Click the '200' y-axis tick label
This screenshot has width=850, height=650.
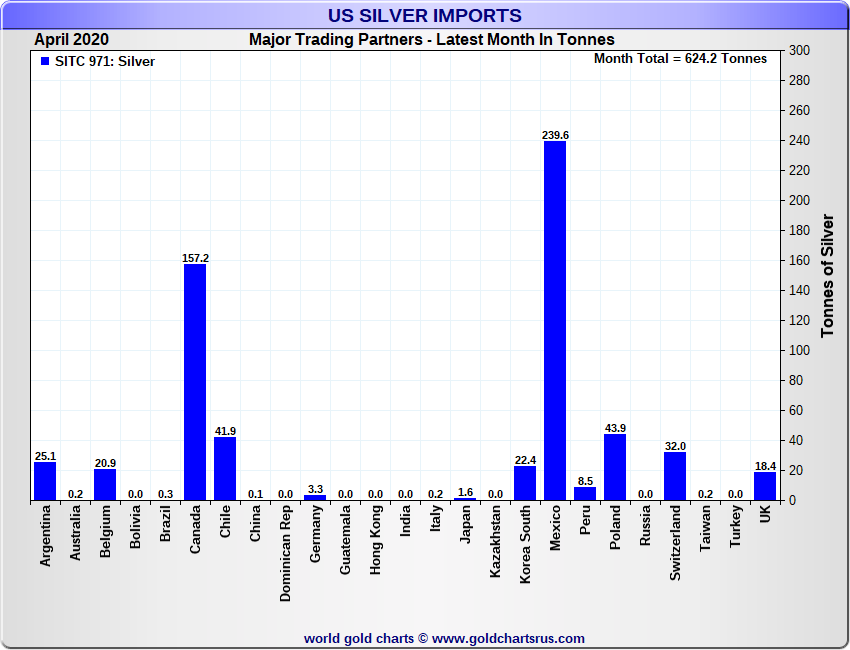[x=800, y=201]
